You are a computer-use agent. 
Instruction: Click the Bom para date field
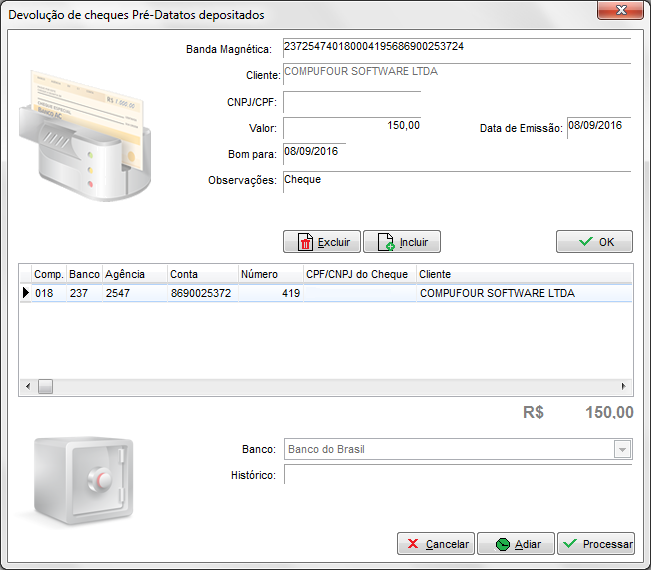314,153
